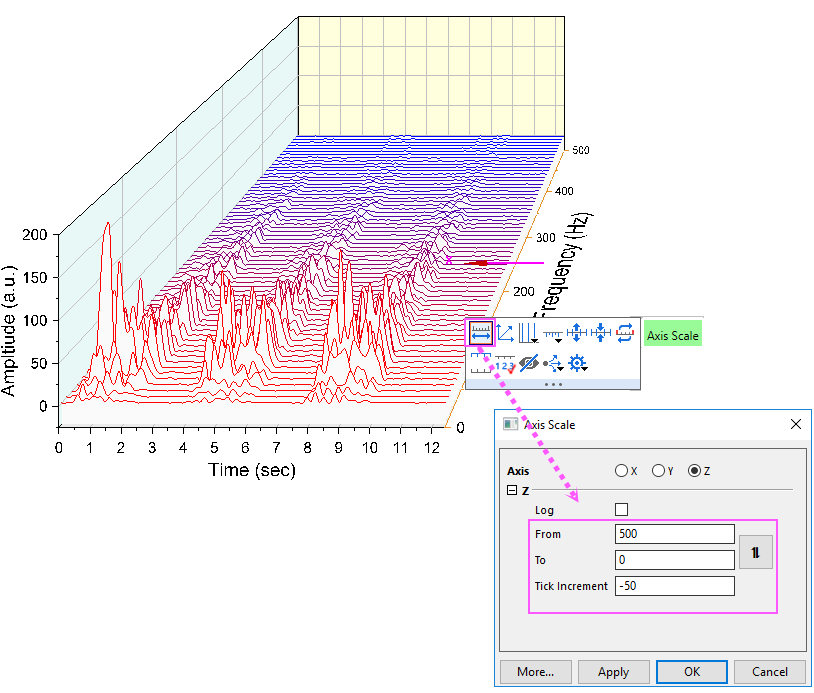This screenshot has height=693, width=814.
Task: Click the More... button
Action: click(x=536, y=672)
